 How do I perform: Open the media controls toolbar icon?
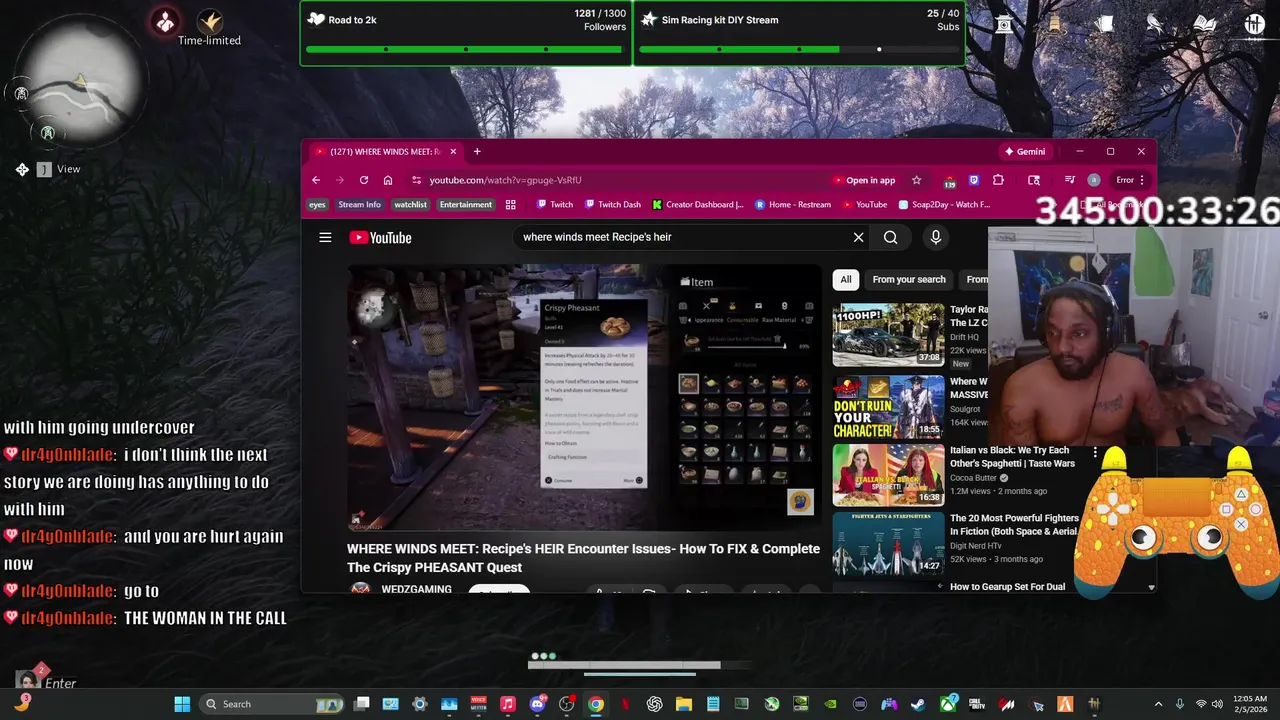[x=1070, y=180]
